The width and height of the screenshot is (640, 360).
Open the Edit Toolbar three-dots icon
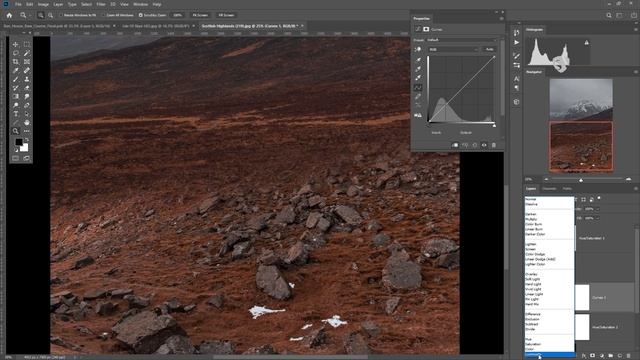[27, 131]
